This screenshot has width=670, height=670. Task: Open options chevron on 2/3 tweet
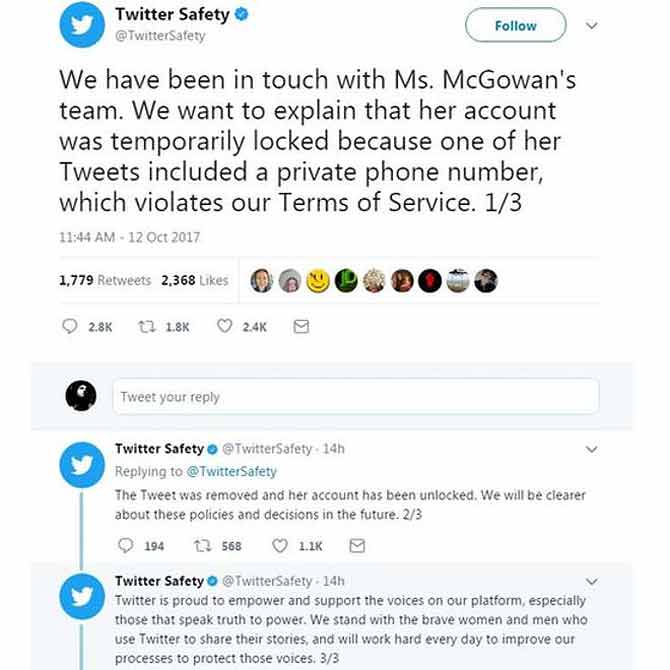coord(591,450)
